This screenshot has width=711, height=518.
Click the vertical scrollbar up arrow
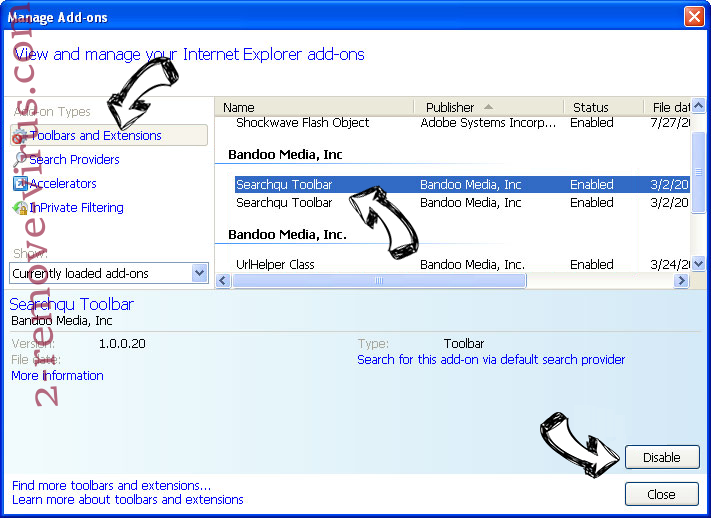tap(699, 106)
